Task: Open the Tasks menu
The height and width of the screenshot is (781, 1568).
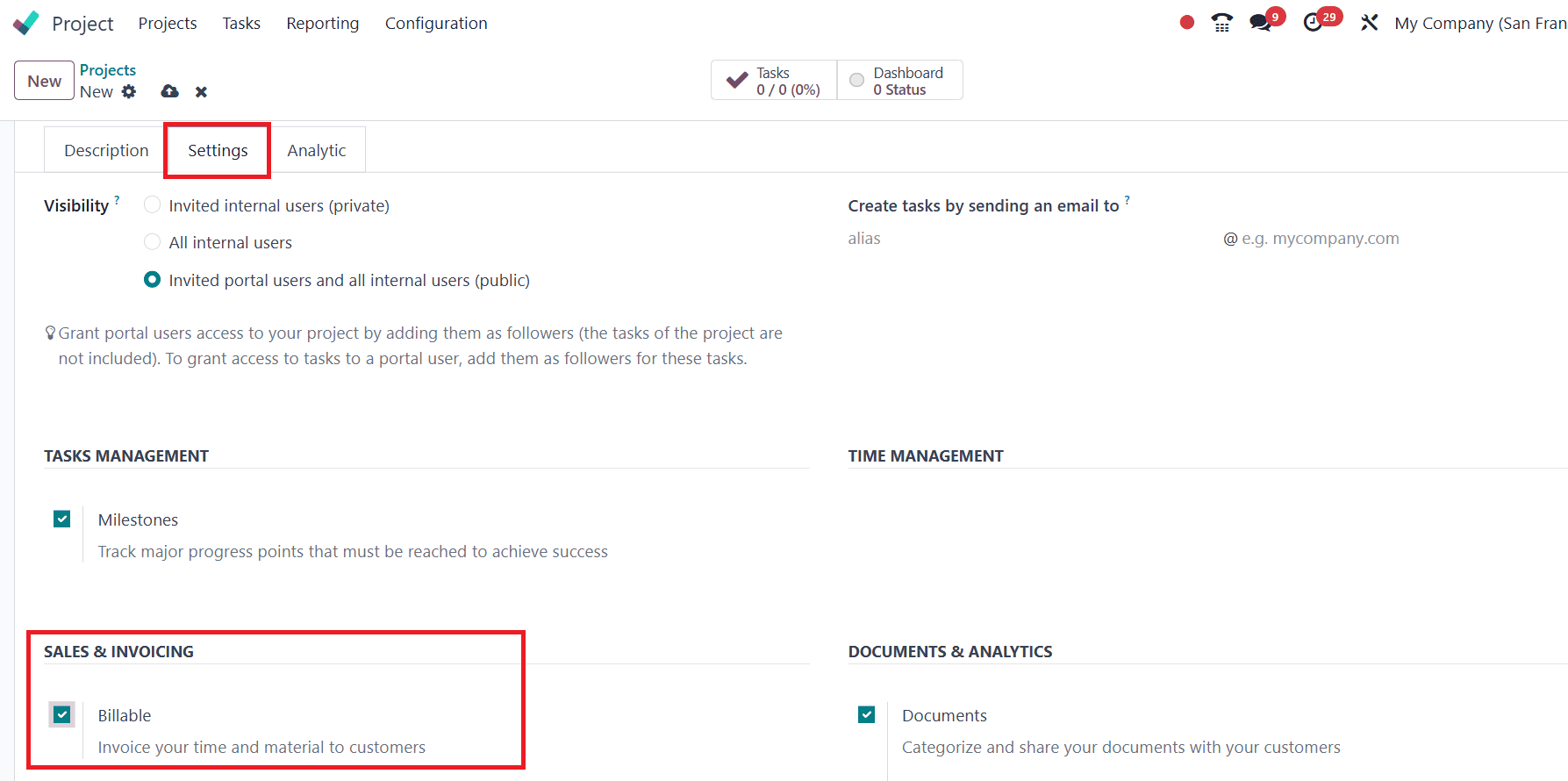Action: point(241,23)
